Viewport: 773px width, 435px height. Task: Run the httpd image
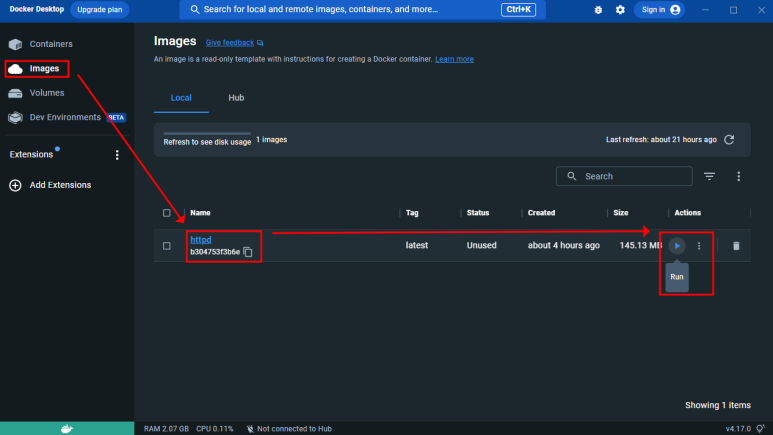tap(677, 246)
